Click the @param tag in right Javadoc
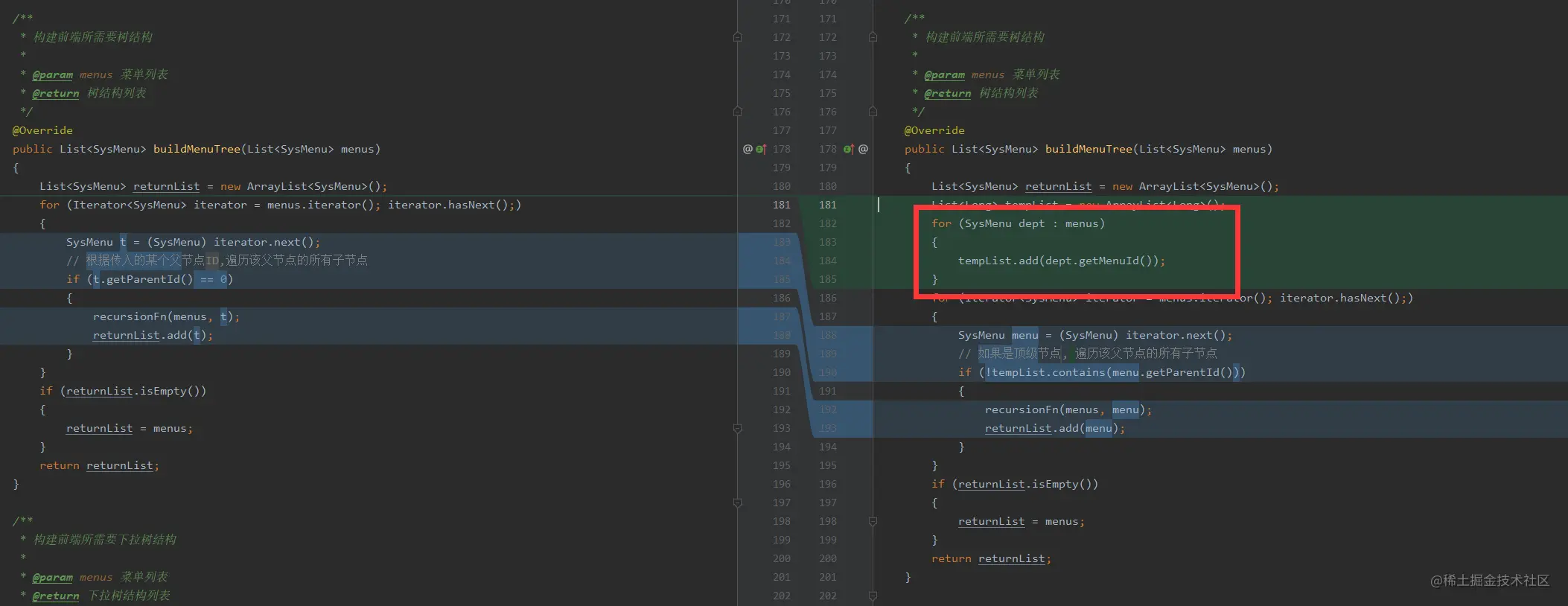Viewport: 1568px width, 606px height. (945, 74)
